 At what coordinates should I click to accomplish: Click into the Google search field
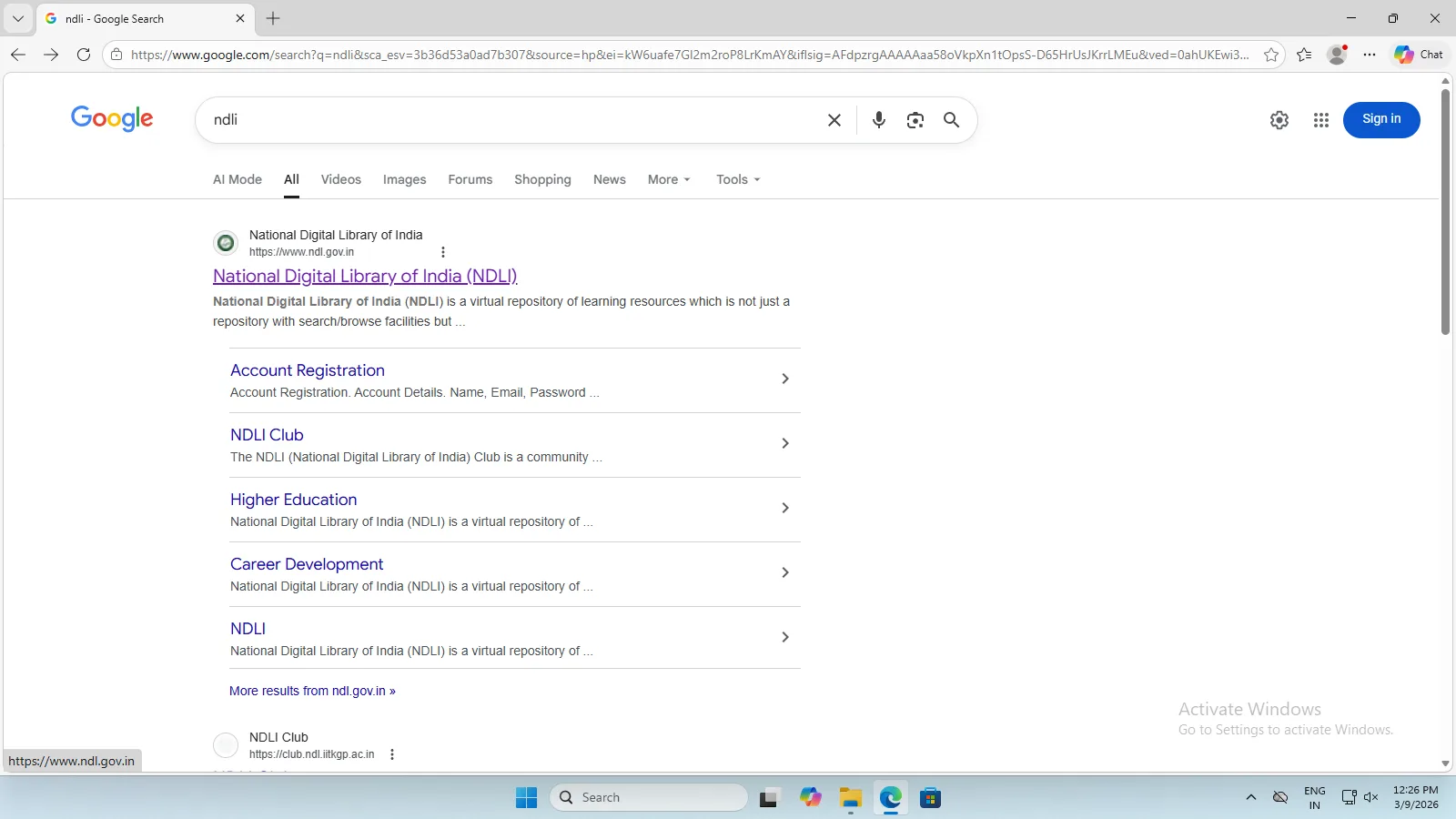click(510, 120)
